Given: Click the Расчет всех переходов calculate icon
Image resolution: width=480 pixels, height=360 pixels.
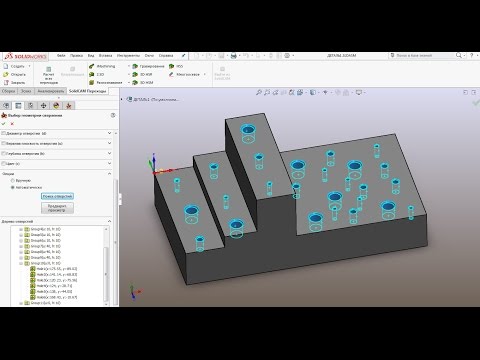Looking at the screenshot, I should pos(49,69).
